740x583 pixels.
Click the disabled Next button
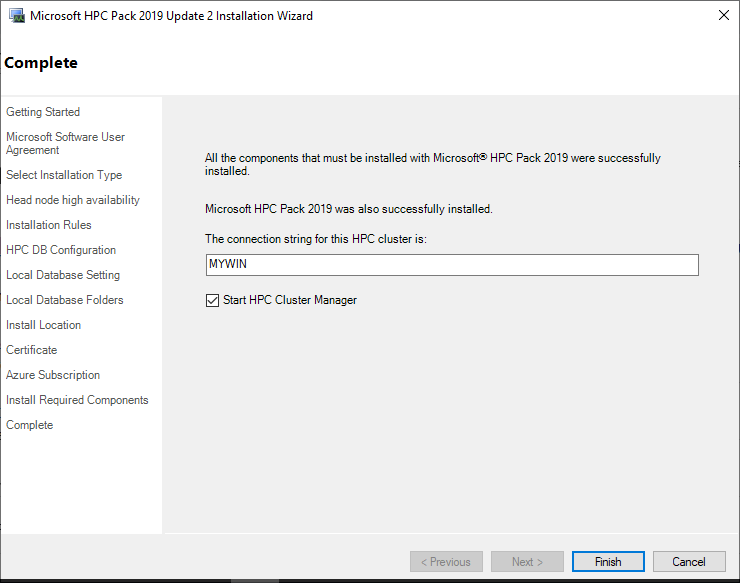click(x=527, y=562)
